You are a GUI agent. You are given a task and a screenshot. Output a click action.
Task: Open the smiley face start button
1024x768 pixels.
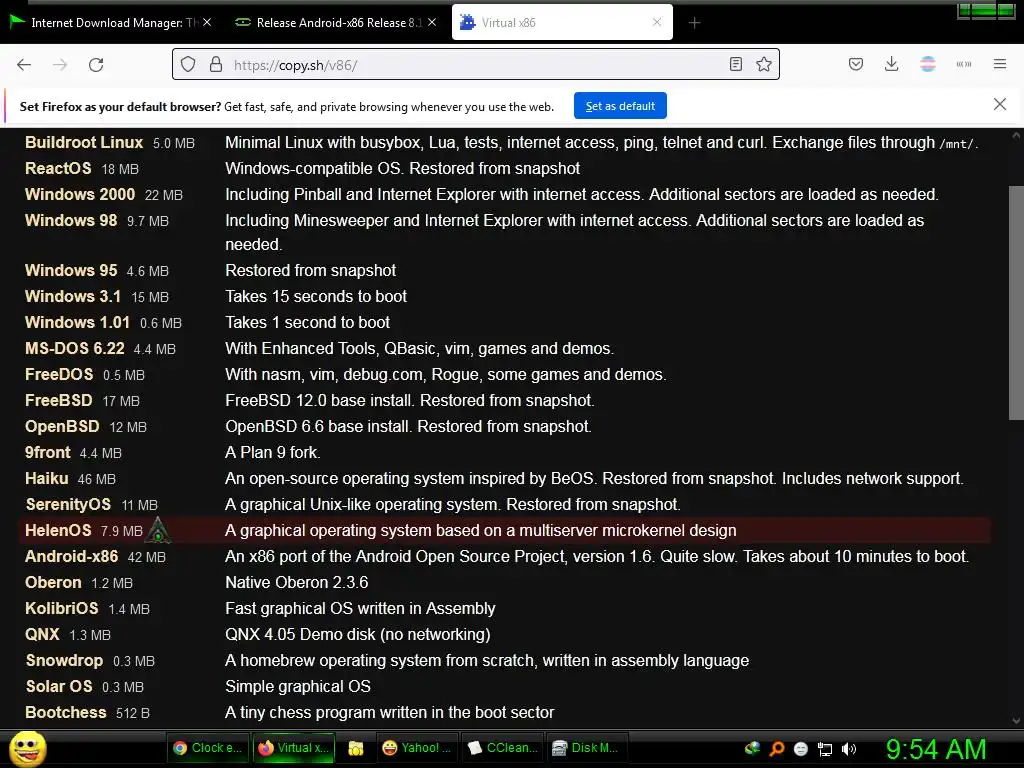(27, 748)
